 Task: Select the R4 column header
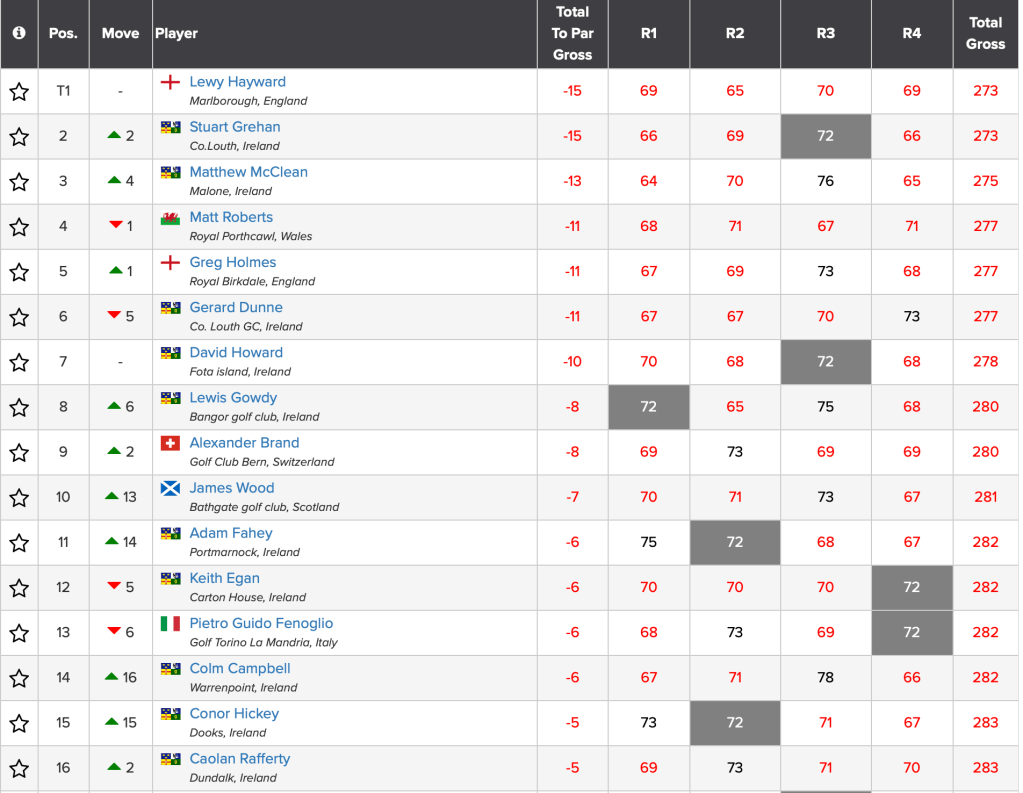pos(911,33)
